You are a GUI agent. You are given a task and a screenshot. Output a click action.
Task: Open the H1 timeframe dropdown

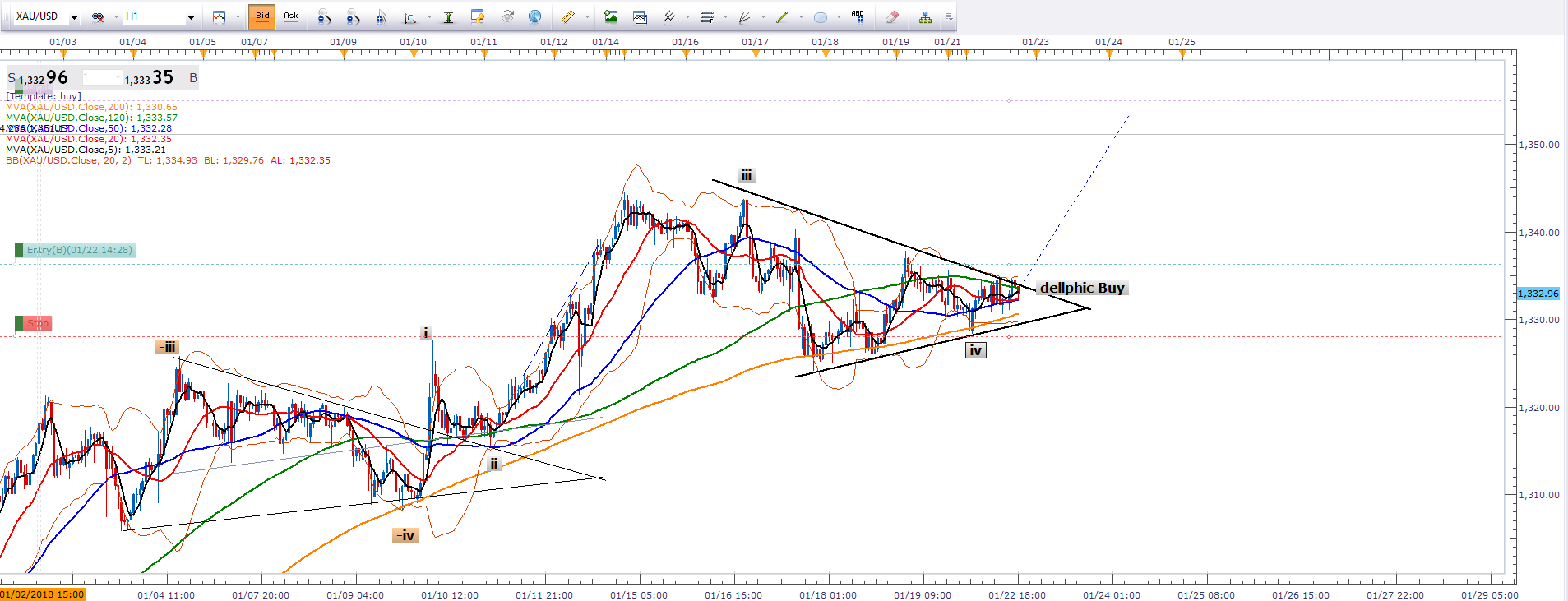[191, 17]
